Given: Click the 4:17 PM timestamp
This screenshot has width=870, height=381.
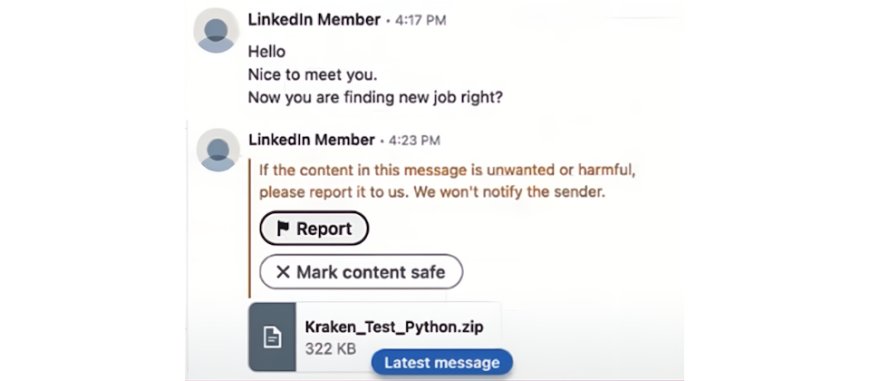Looking at the screenshot, I should tap(421, 21).
